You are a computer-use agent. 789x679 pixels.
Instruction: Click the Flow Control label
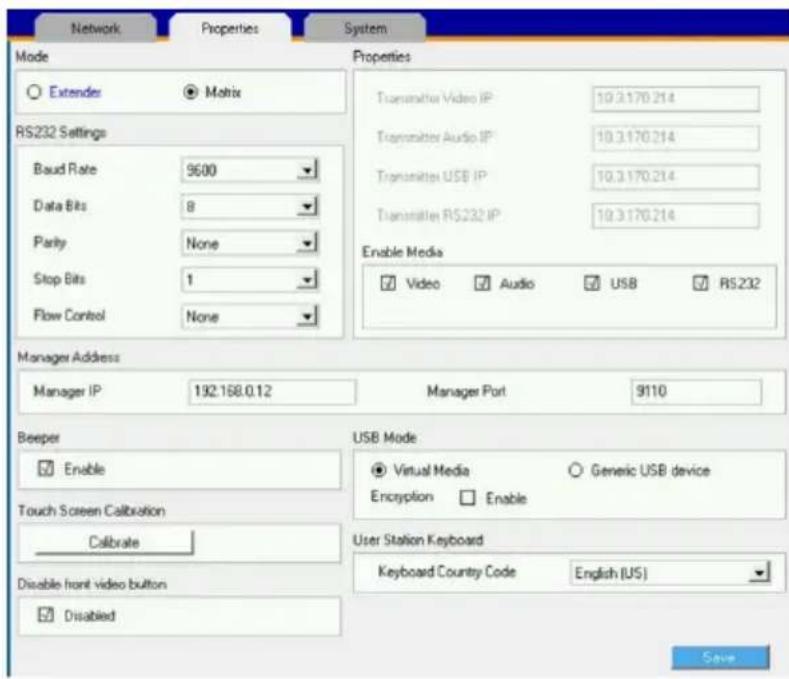(x=69, y=316)
